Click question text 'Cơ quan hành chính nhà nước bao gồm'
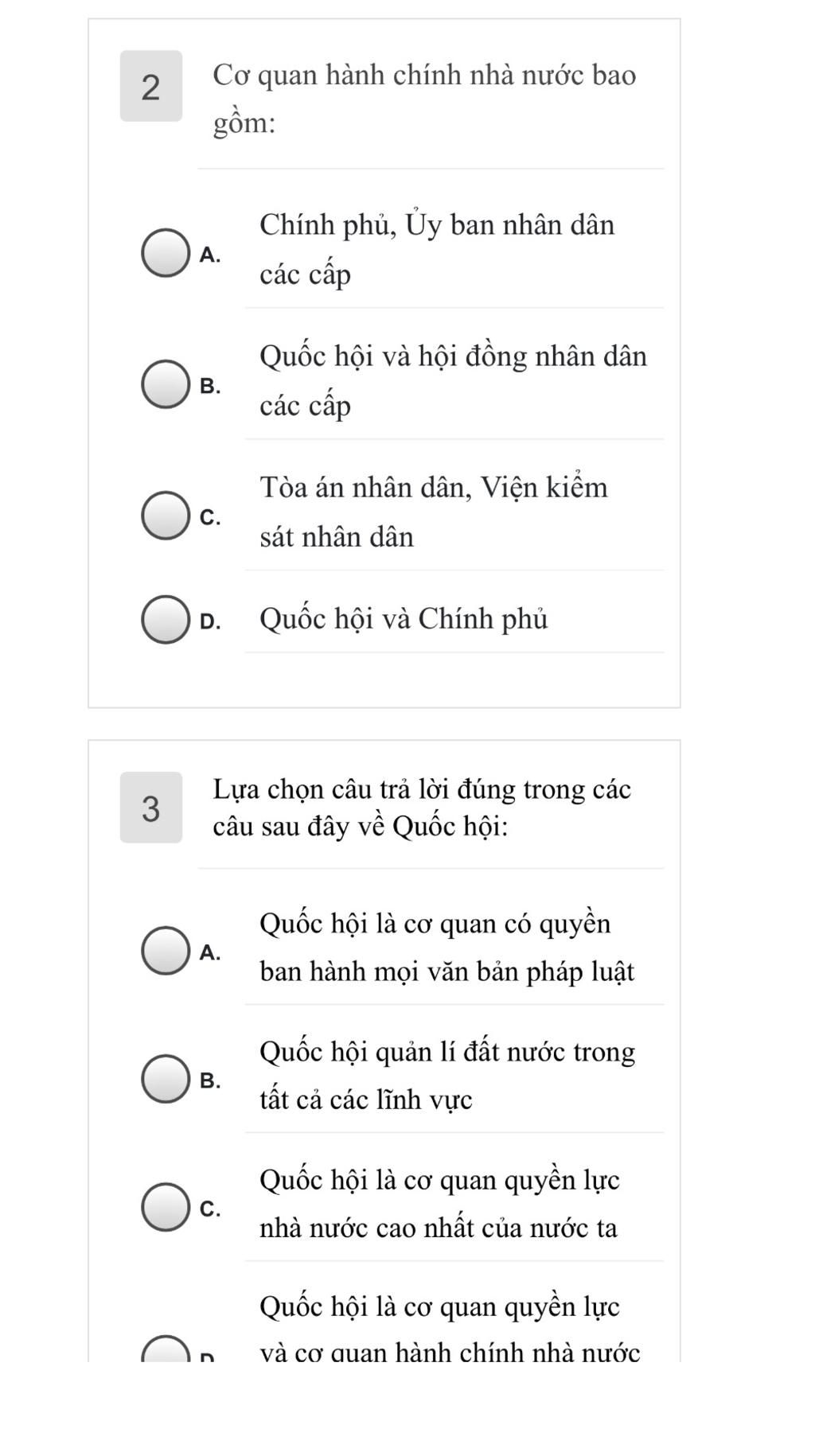Image resolution: width=815 pixels, height=1456 pixels. (423, 98)
